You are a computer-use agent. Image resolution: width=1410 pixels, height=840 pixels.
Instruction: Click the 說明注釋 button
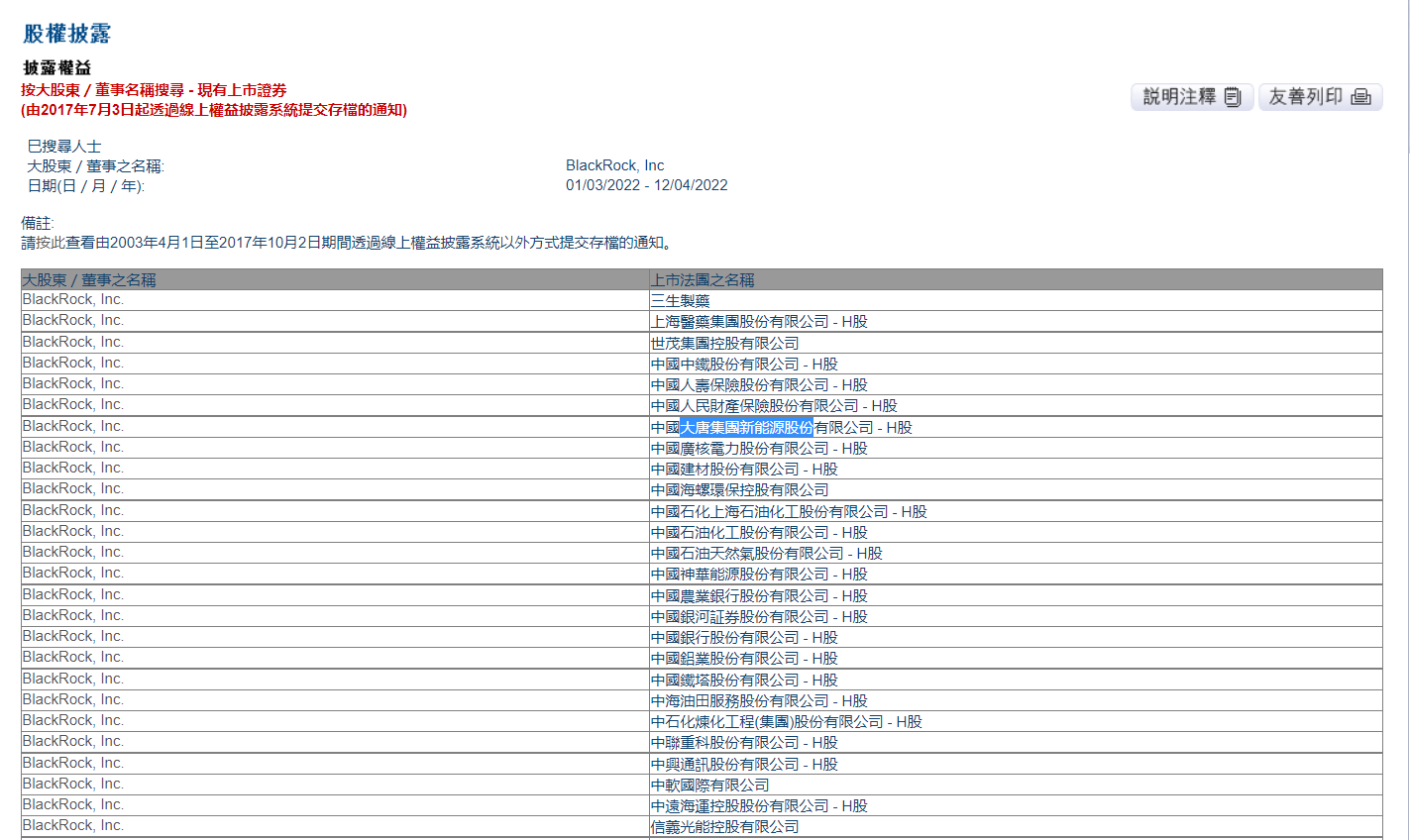click(1192, 97)
